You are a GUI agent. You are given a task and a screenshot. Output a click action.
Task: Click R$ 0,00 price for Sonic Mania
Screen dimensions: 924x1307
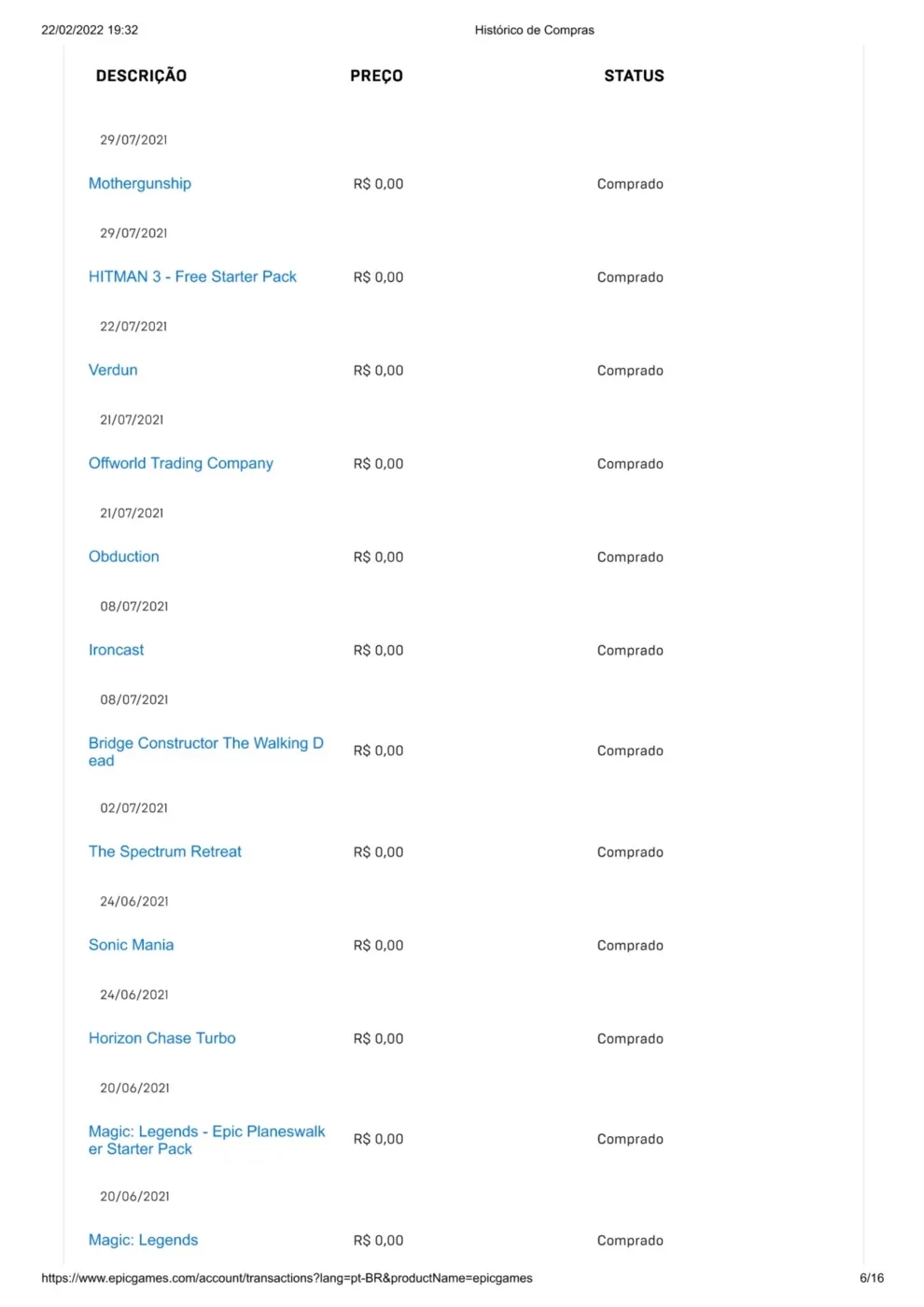coord(379,946)
